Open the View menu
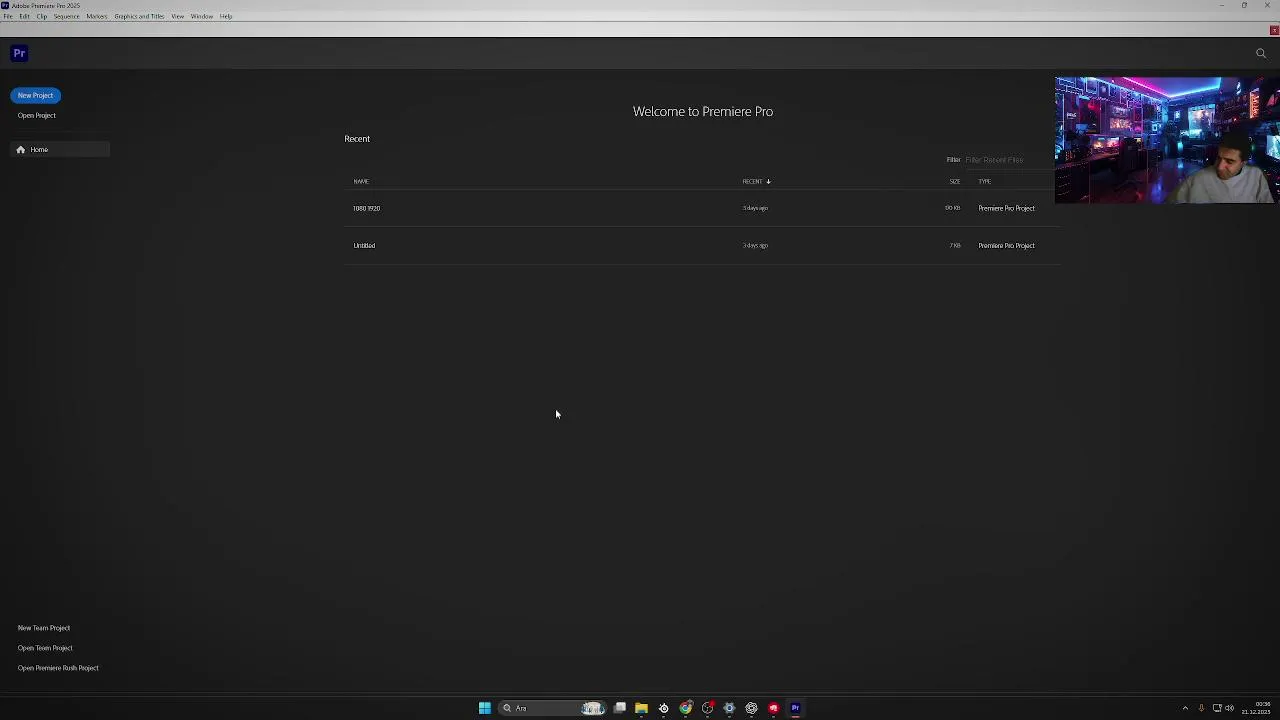The width and height of the screenshot is (1280, 720). [x=177, y=16]
